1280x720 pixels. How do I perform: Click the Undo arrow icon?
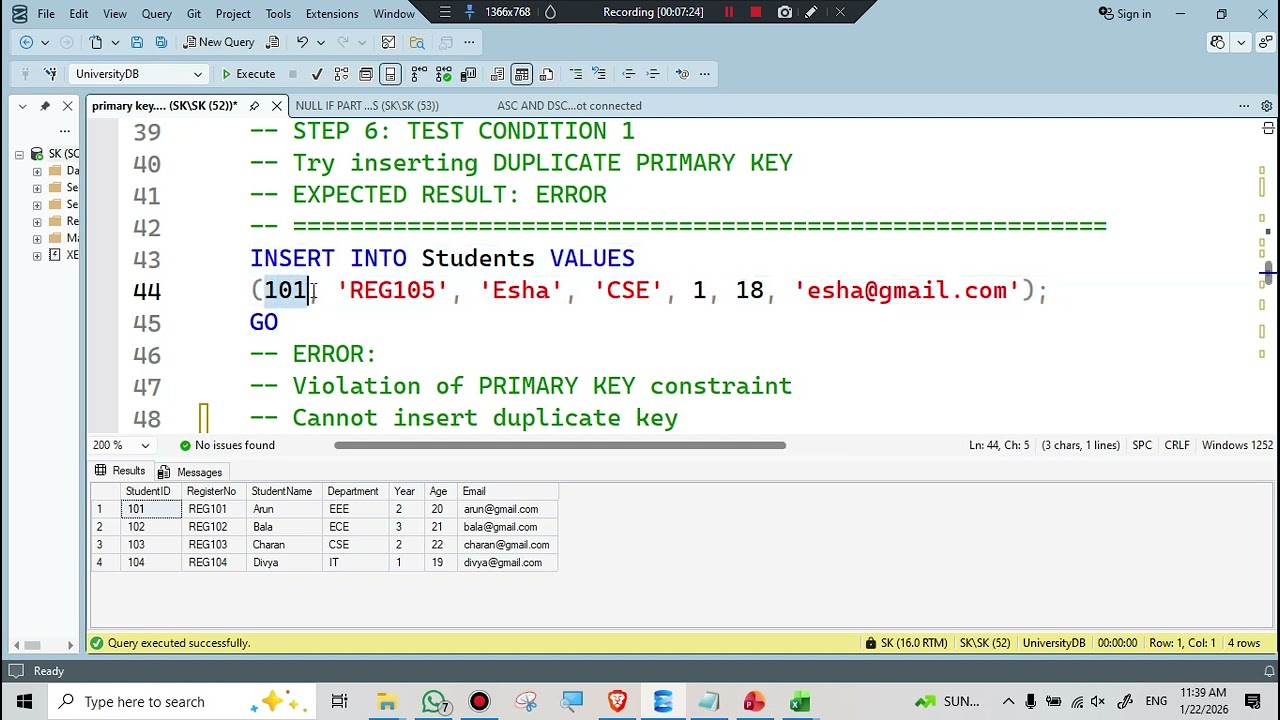(x=302, y=42)
